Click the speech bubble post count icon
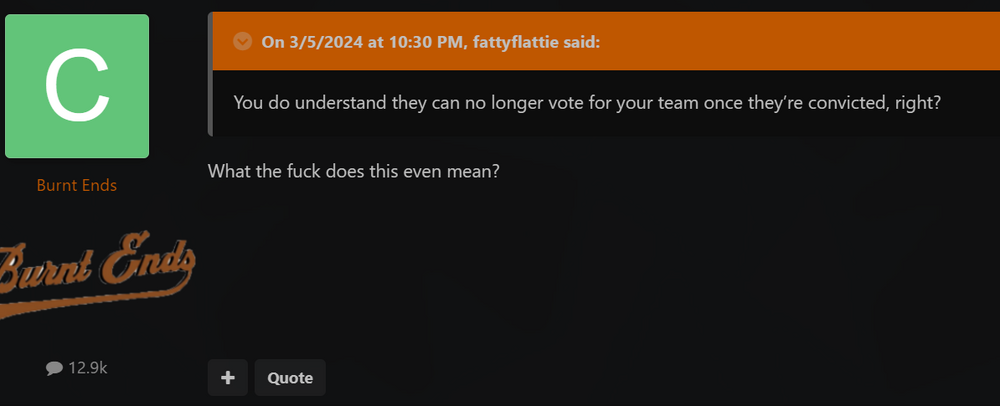The image size is (1000, 406). pos(54,368)
